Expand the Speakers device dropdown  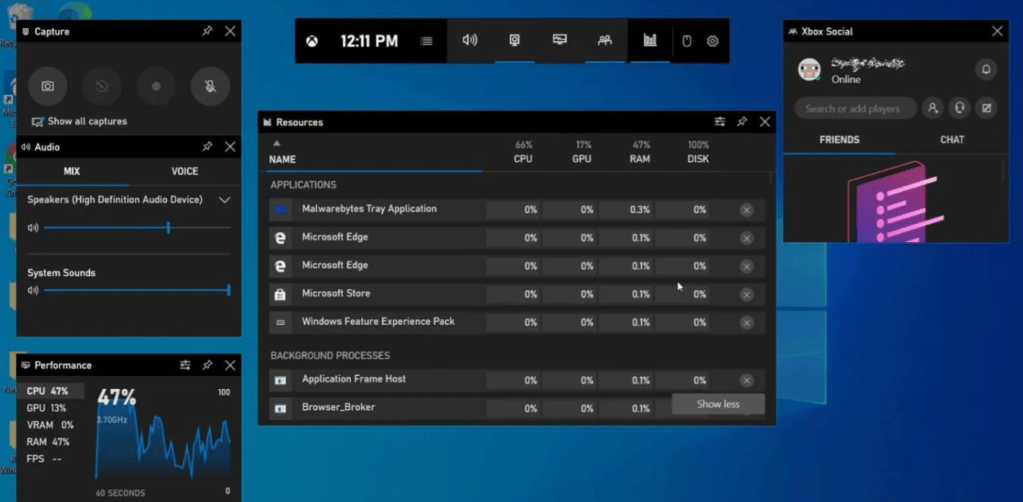pos(224,200)
